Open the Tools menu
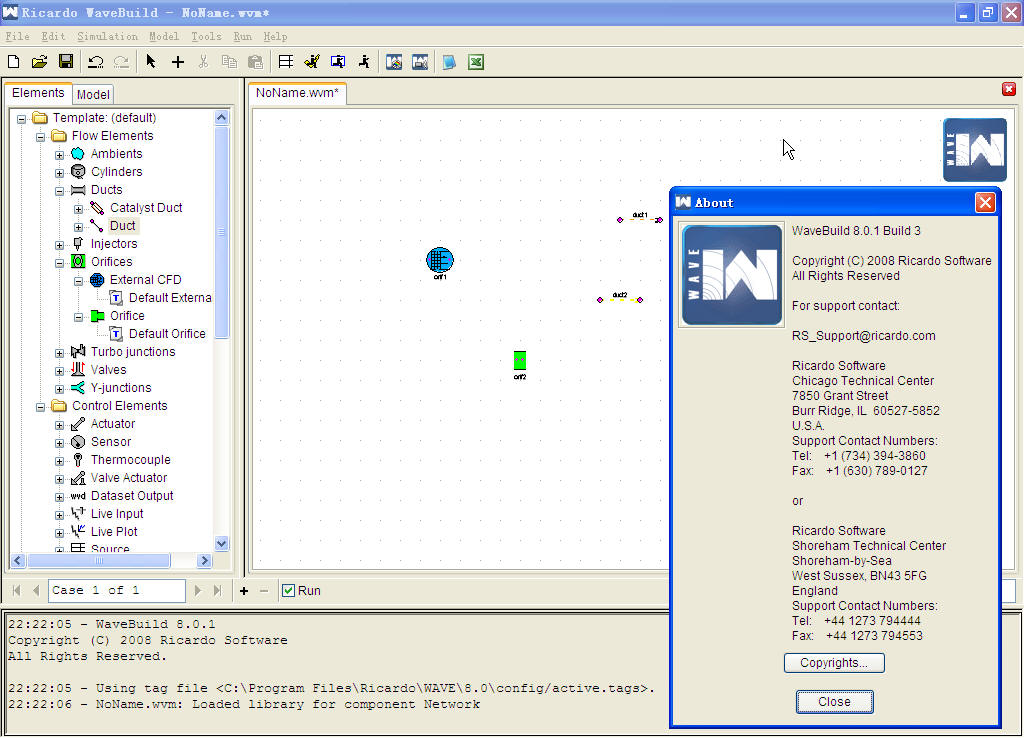The height and width of the screenshot is (738, 1024). point(206,37)
